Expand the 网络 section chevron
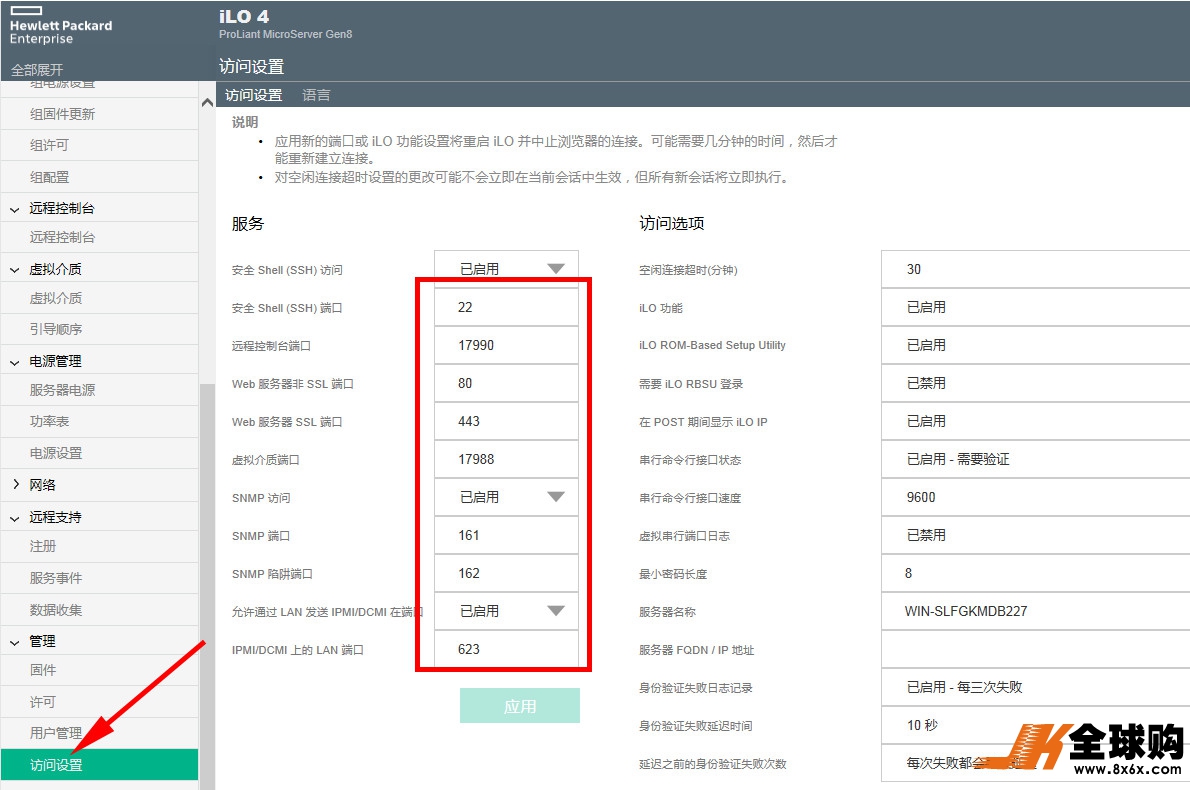The height and width of the screenshot is (790, 1190). point(15,484)
